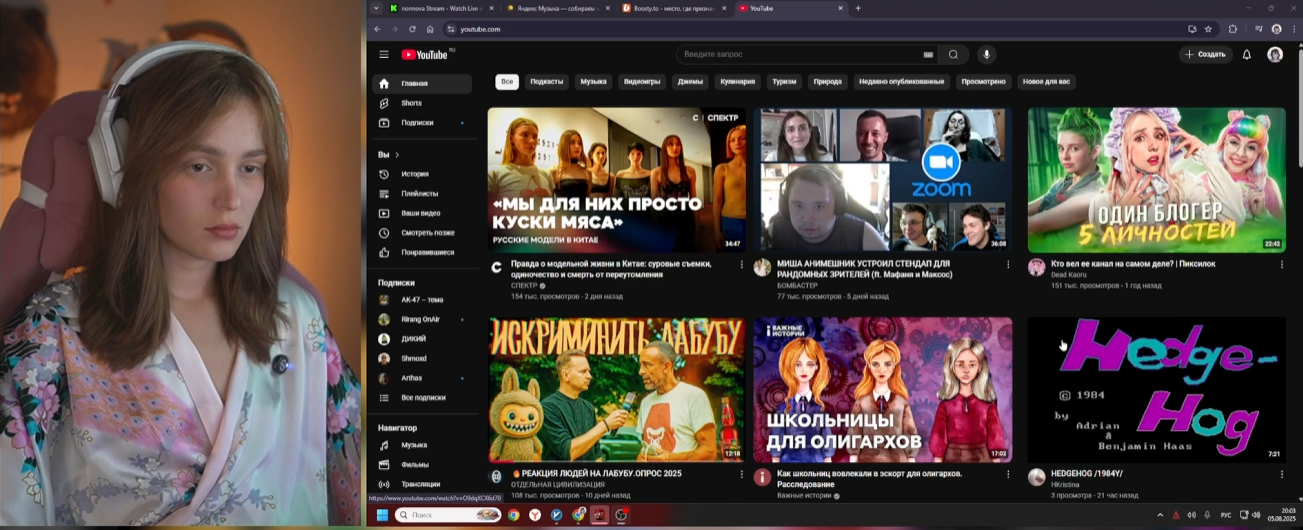Open options for HEDGEHOG /1984Y/ video
Image resolution: width=1303 pixels, height=530 pixels.
coord(1282,474)
